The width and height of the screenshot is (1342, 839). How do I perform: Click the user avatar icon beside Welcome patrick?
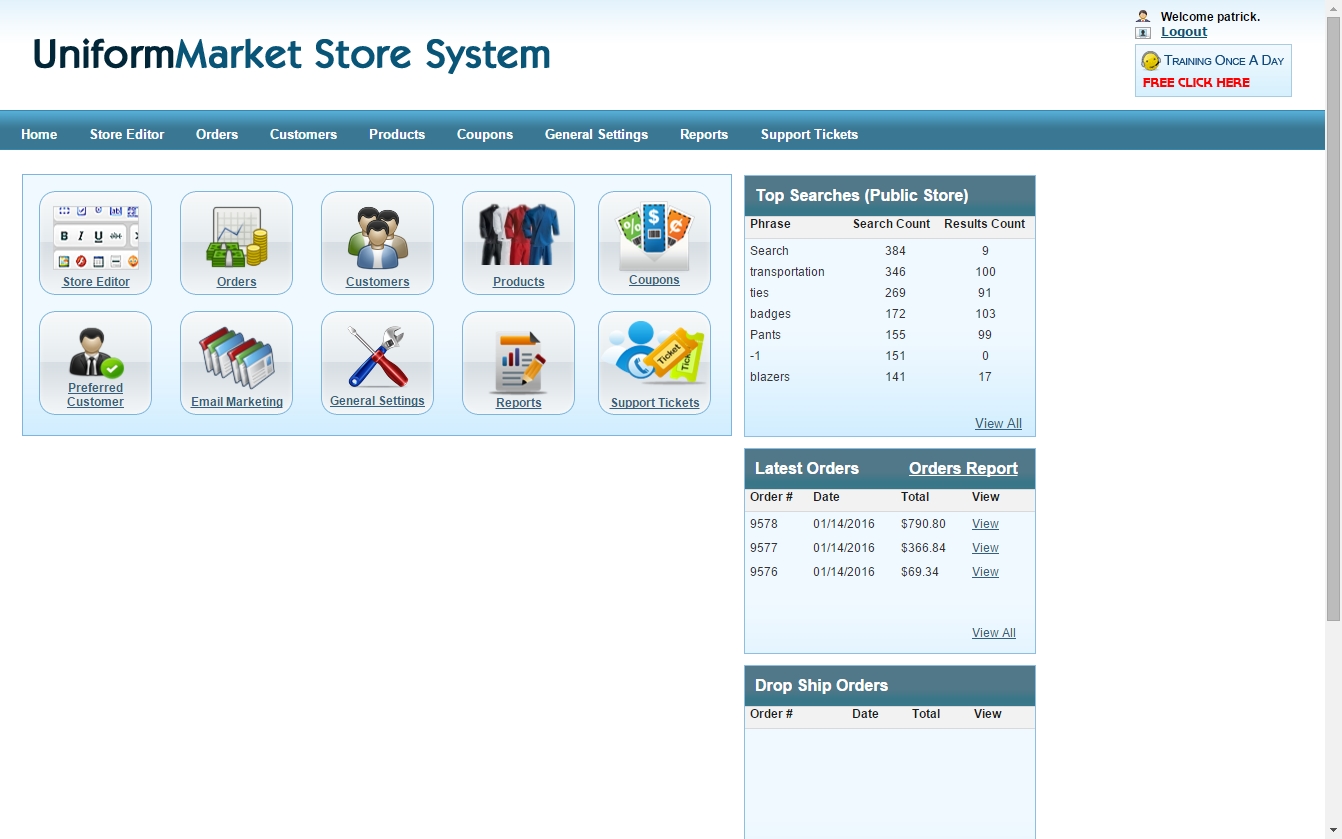pyautogui.click(x=1143, y=16)
